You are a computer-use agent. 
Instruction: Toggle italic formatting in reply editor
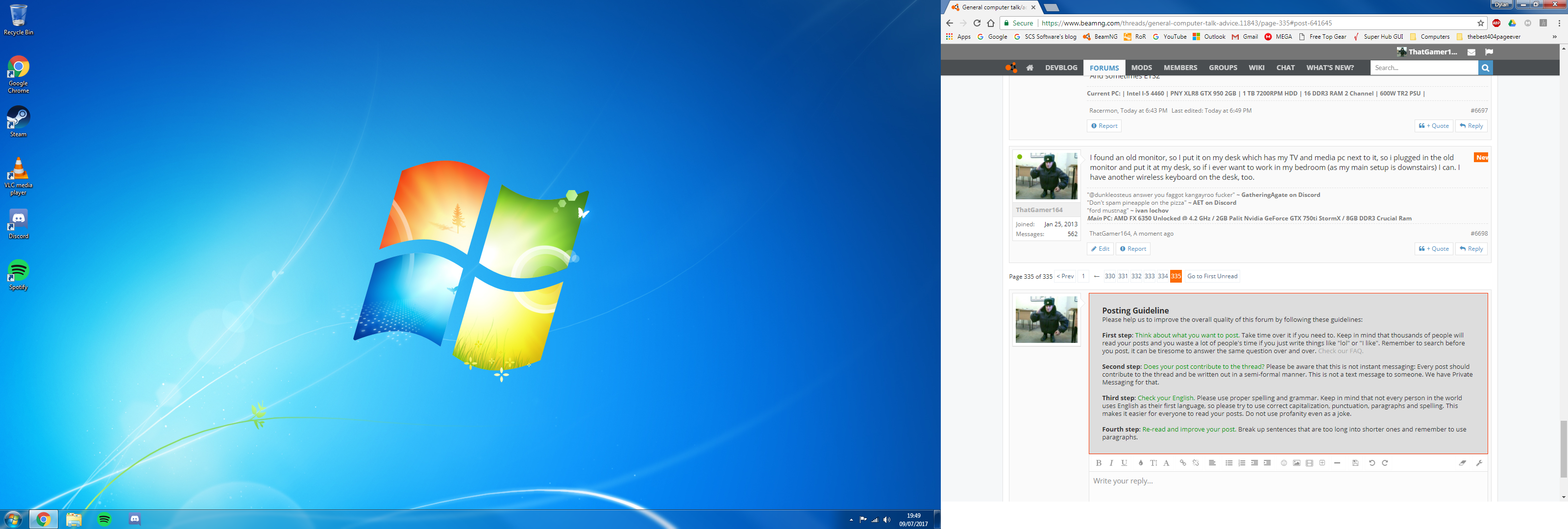(x=1111, y=463)
